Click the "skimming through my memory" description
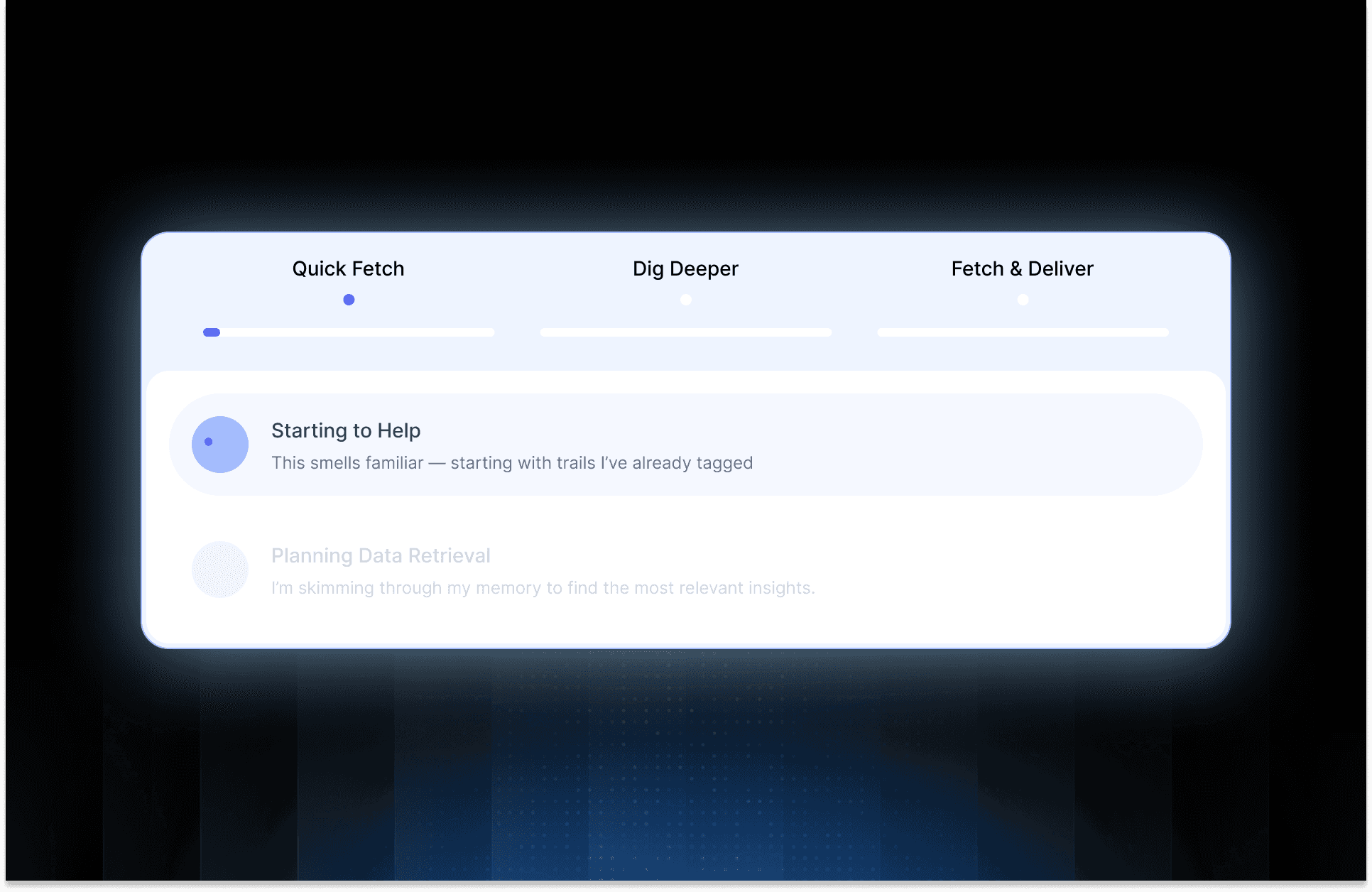Viewport: 1372px width, 892px height. click(543, 588)
